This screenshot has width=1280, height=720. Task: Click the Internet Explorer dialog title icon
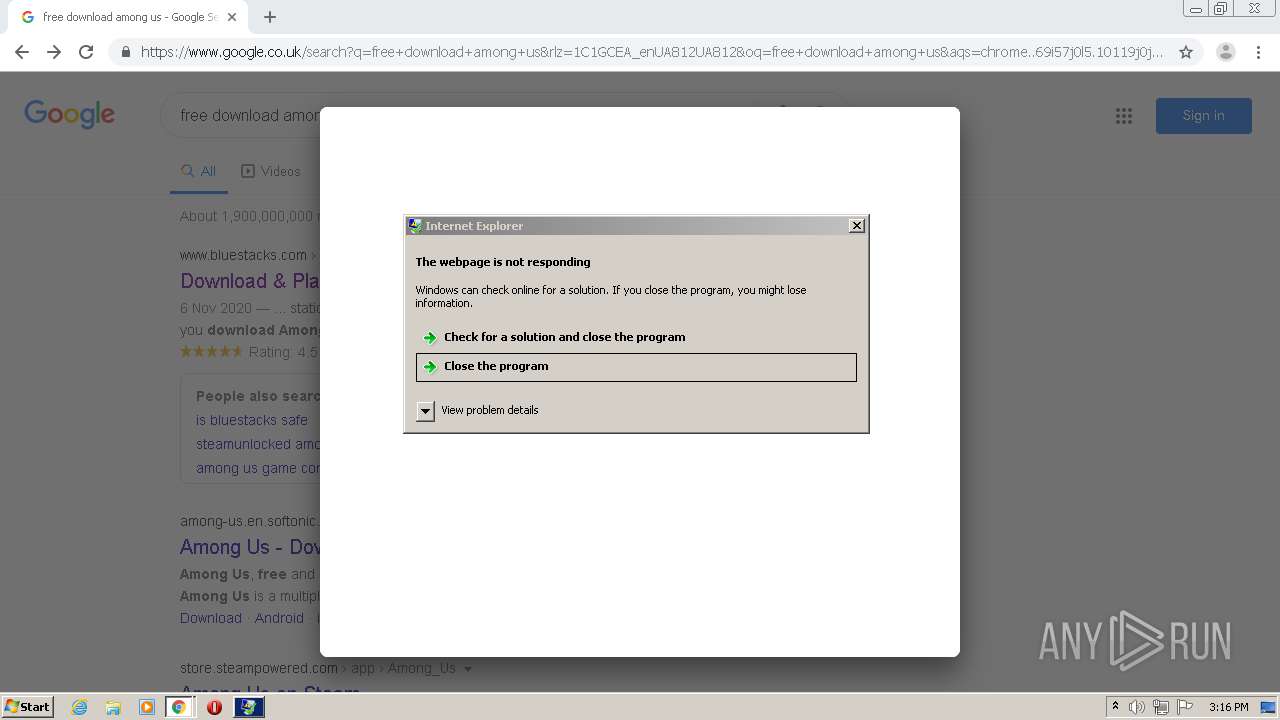click(415, 226)
